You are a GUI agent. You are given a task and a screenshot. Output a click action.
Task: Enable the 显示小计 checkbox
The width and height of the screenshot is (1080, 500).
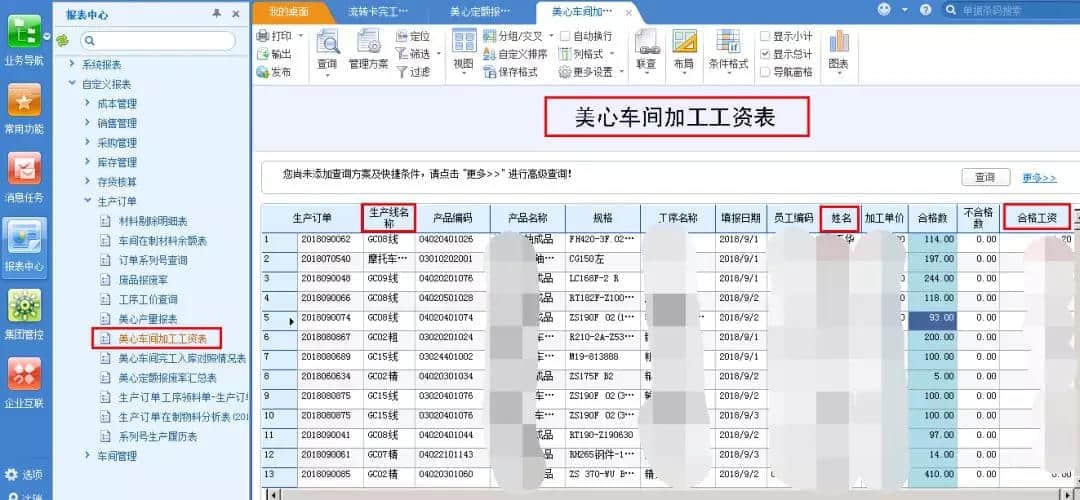[x=765, y=36]
